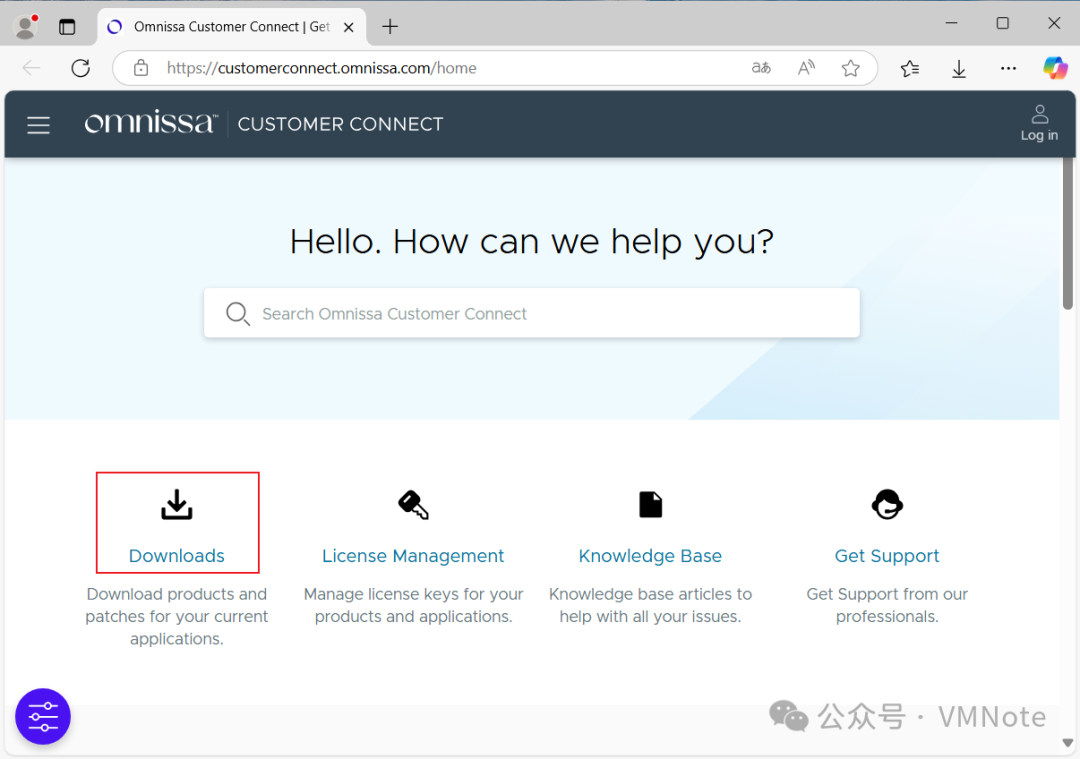
Task: Click the browser address bar URL
Action: click(322, 67)
